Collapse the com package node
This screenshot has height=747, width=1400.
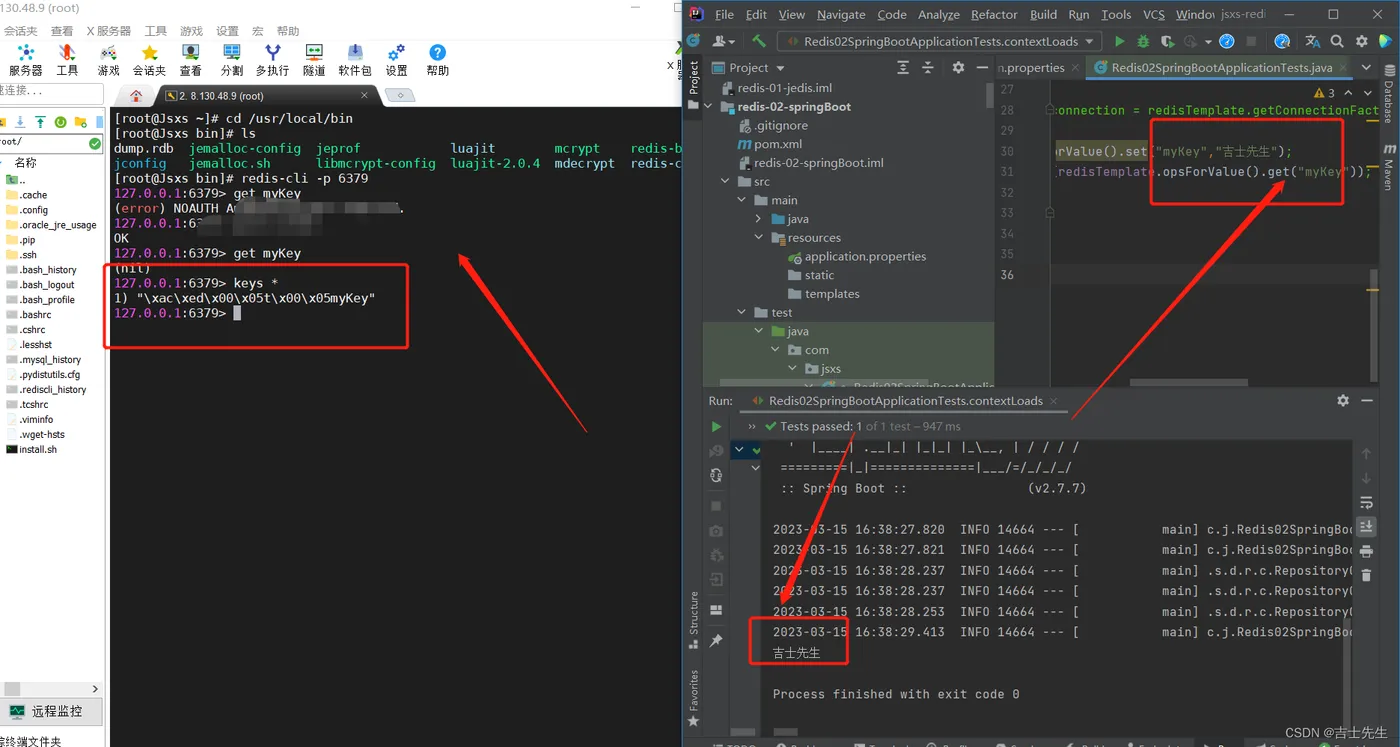pyautogui.click(x=775, y=350)
